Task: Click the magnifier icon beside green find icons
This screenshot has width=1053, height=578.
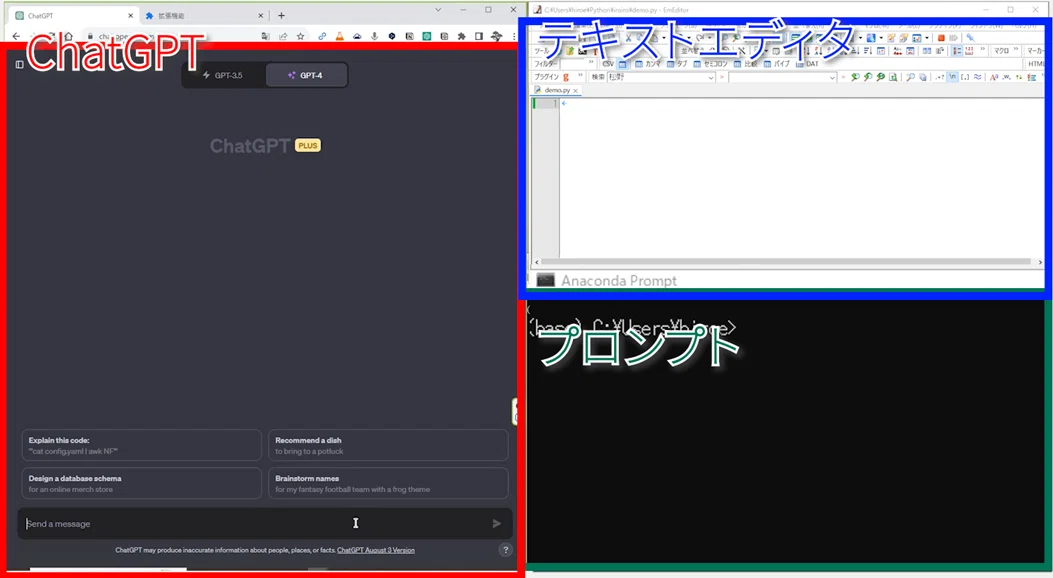Action: pos(910,77)
